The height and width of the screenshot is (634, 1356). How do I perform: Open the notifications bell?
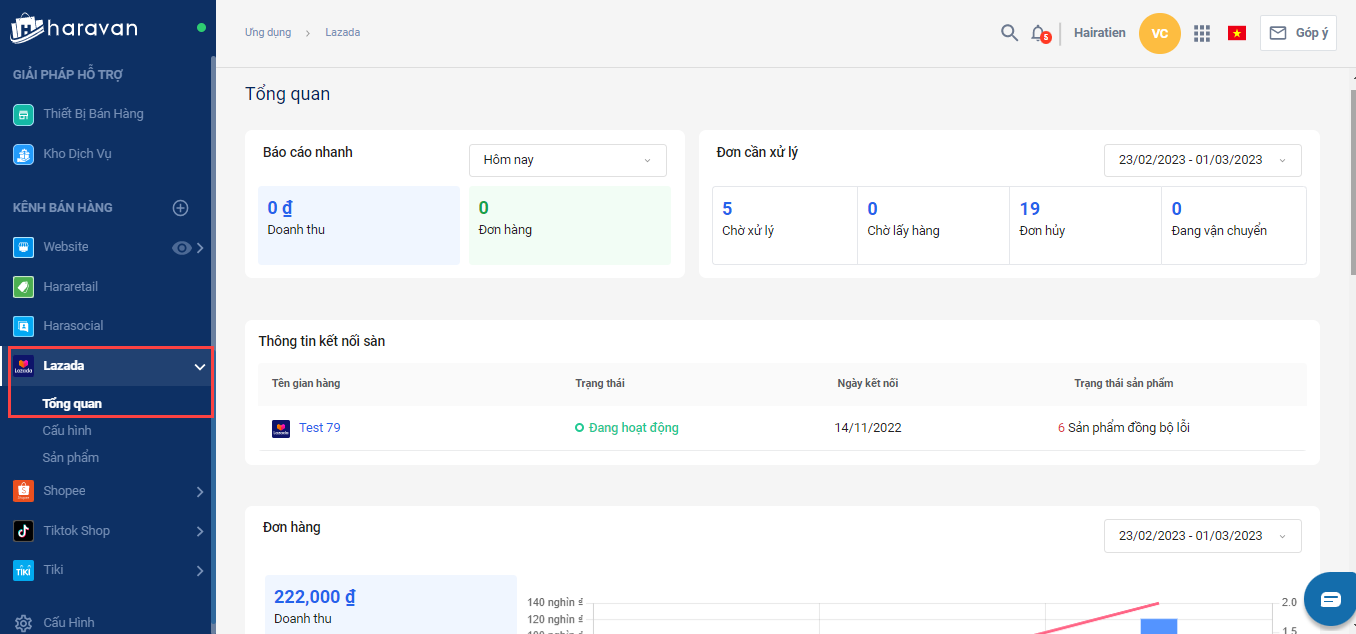pos(1039,33)
